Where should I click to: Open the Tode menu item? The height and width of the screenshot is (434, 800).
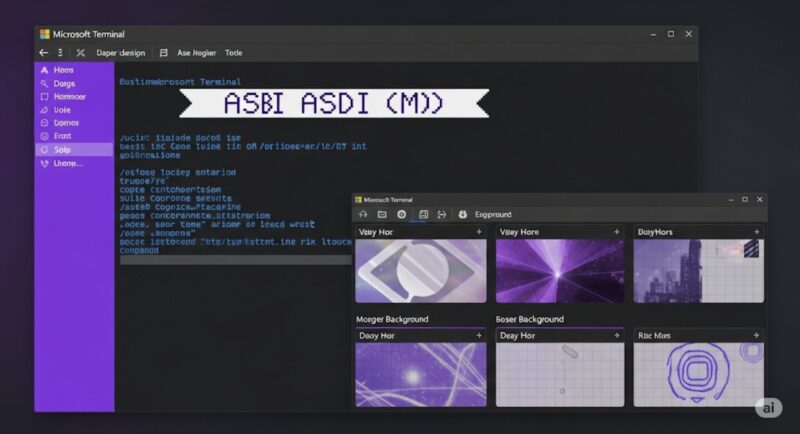point(233,53)
